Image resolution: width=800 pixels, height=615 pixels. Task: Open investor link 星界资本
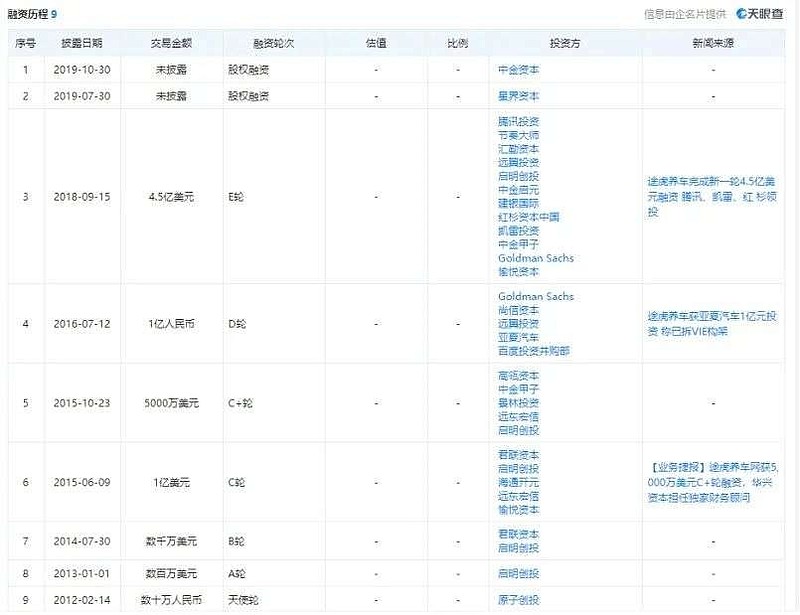[x=518, y=96]
